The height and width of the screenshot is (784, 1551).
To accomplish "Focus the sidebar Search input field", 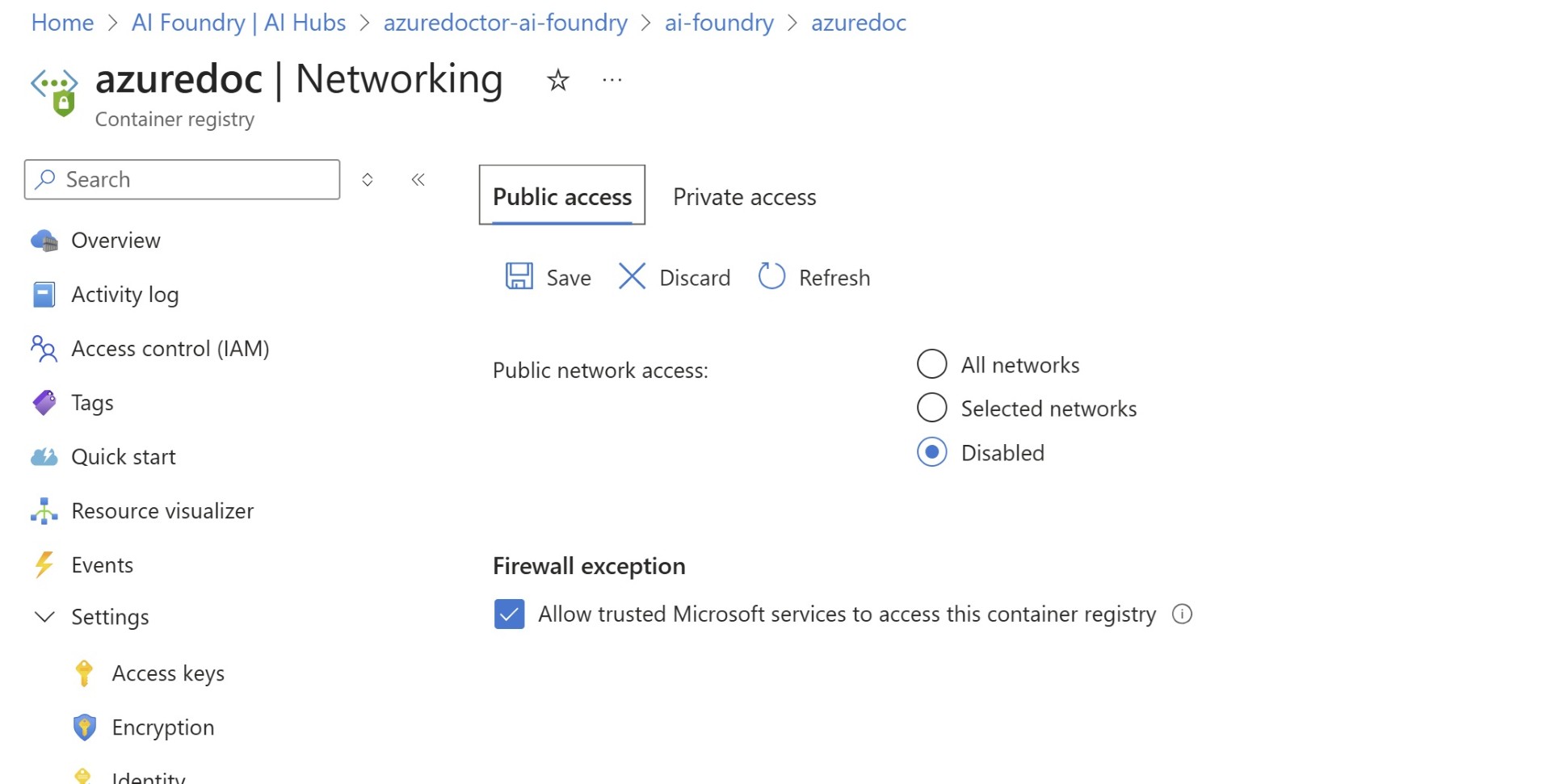I will coord(182,179).
